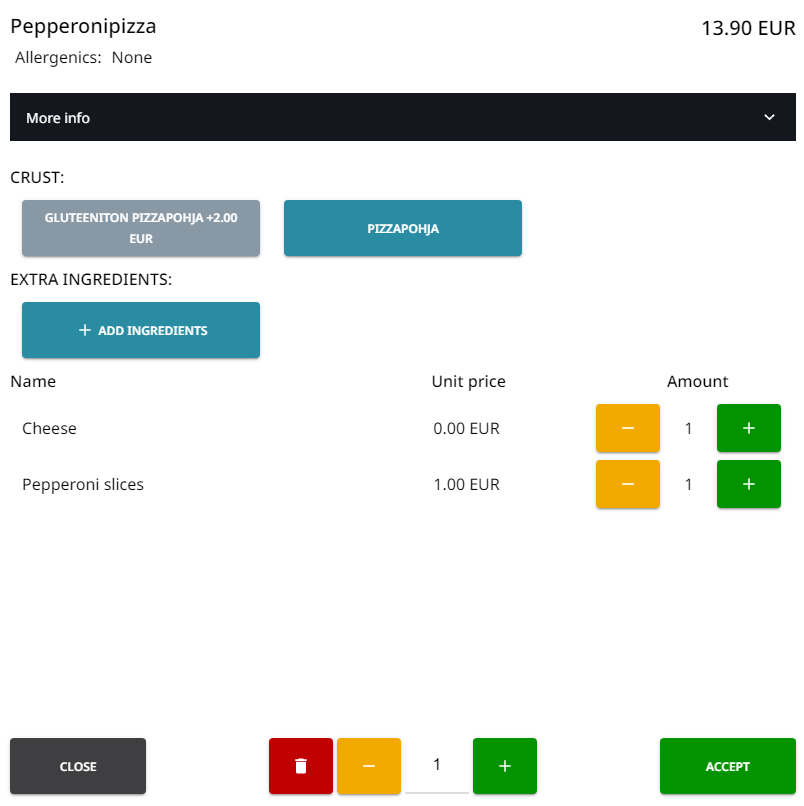
Task: Accept the pizza order
Action: click(x=727, y=766)
